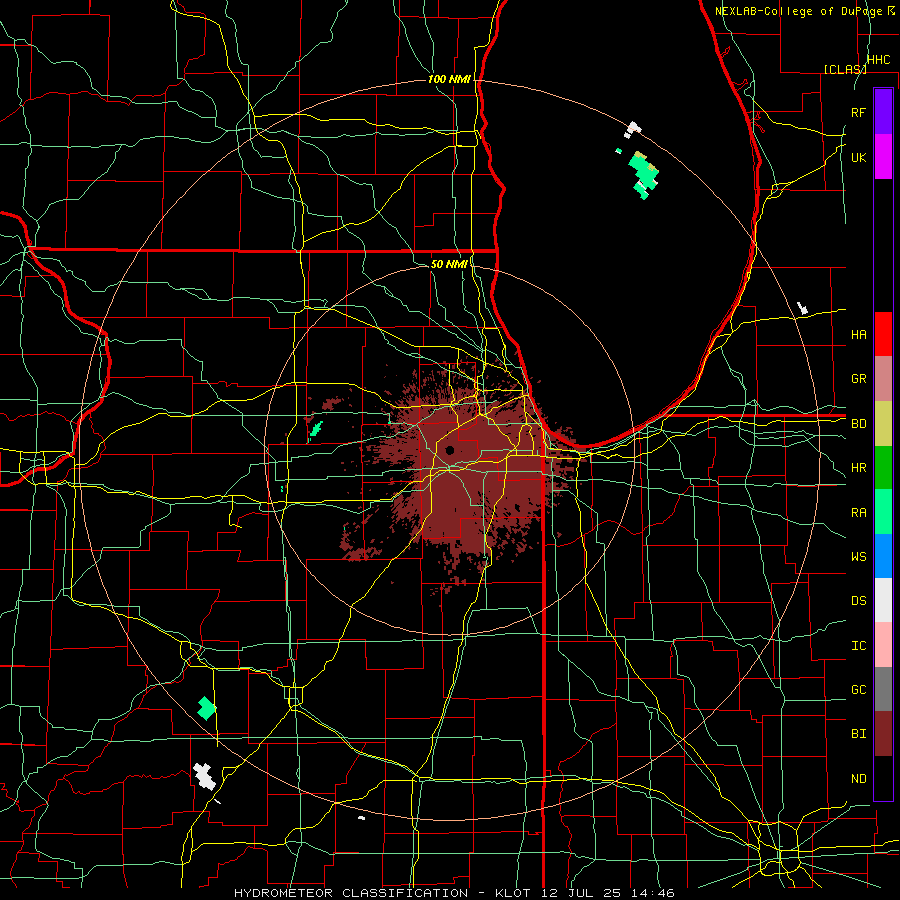
Task: Click the white dry snow echo in the southwest
Action: point(204,776)
